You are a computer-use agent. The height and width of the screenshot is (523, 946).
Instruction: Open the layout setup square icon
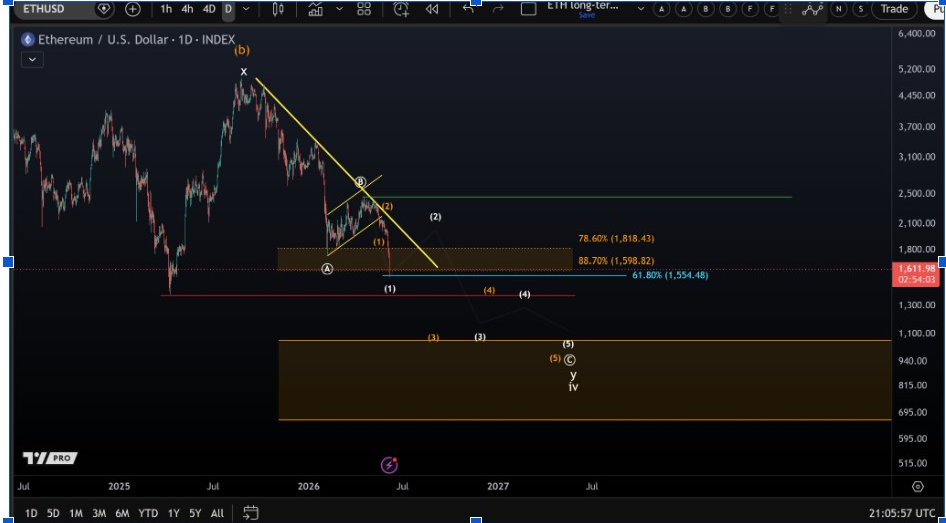[x=529, y=9]
